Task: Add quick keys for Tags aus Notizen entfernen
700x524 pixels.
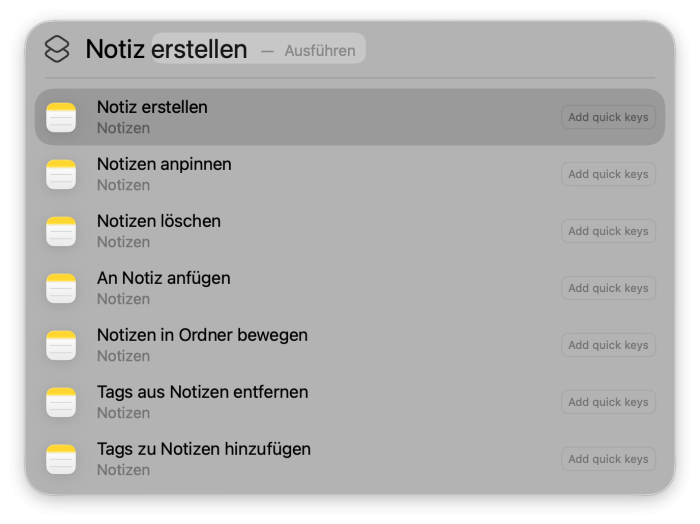Action: click(x=608, y=402)
